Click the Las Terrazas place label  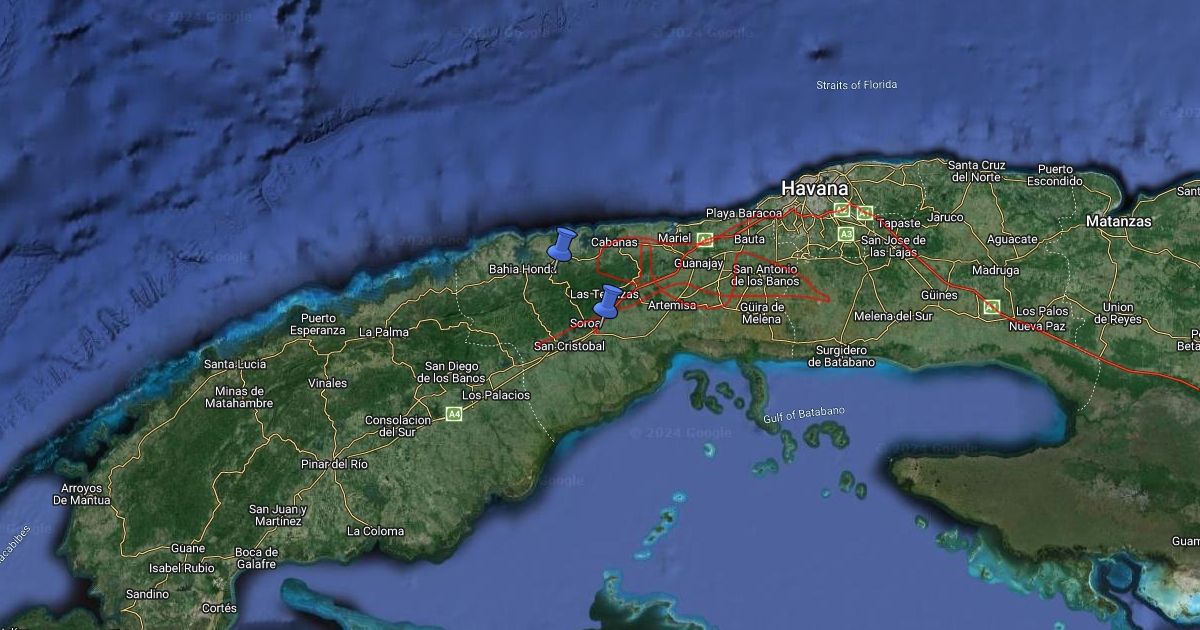(604, 294)
